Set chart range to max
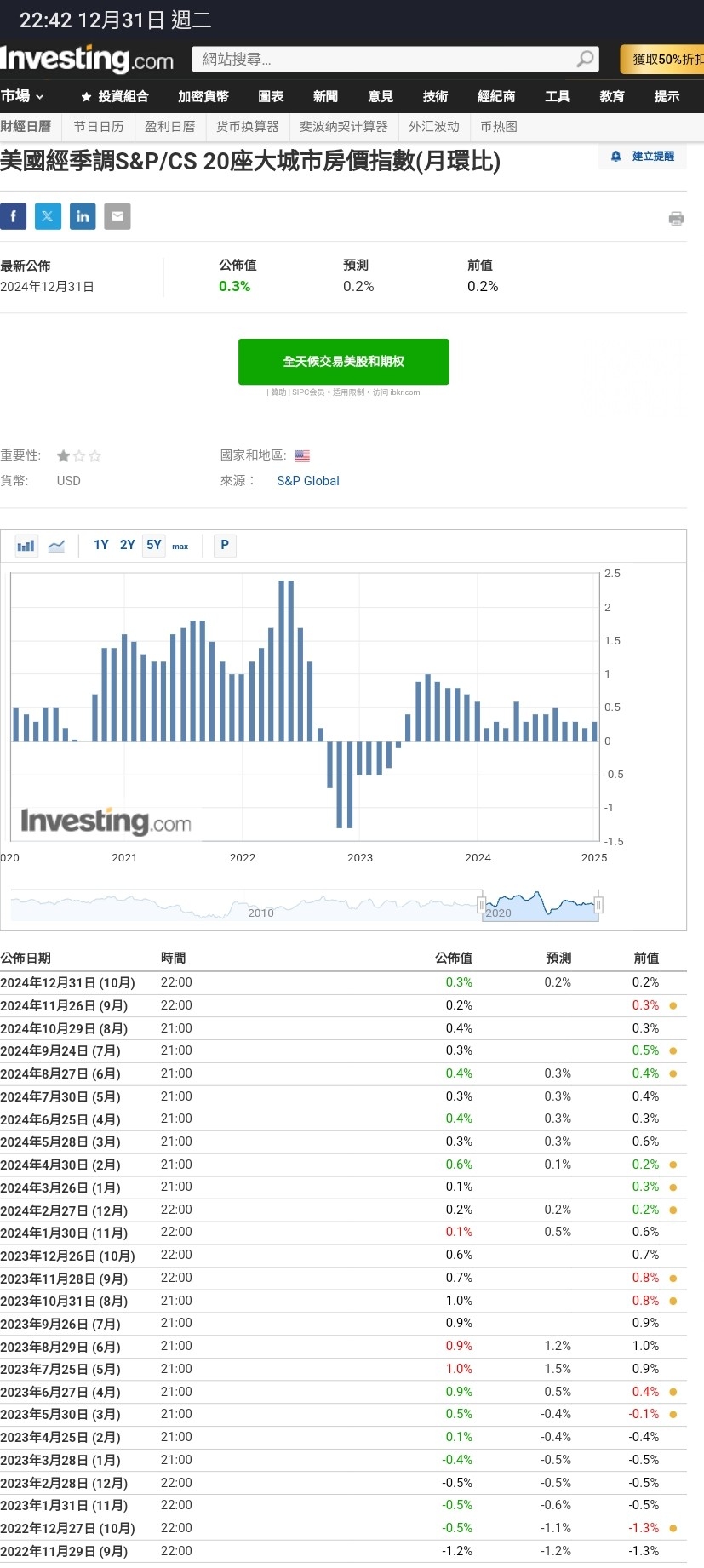Screen dimensions: 704x1568 click(180, 546)
